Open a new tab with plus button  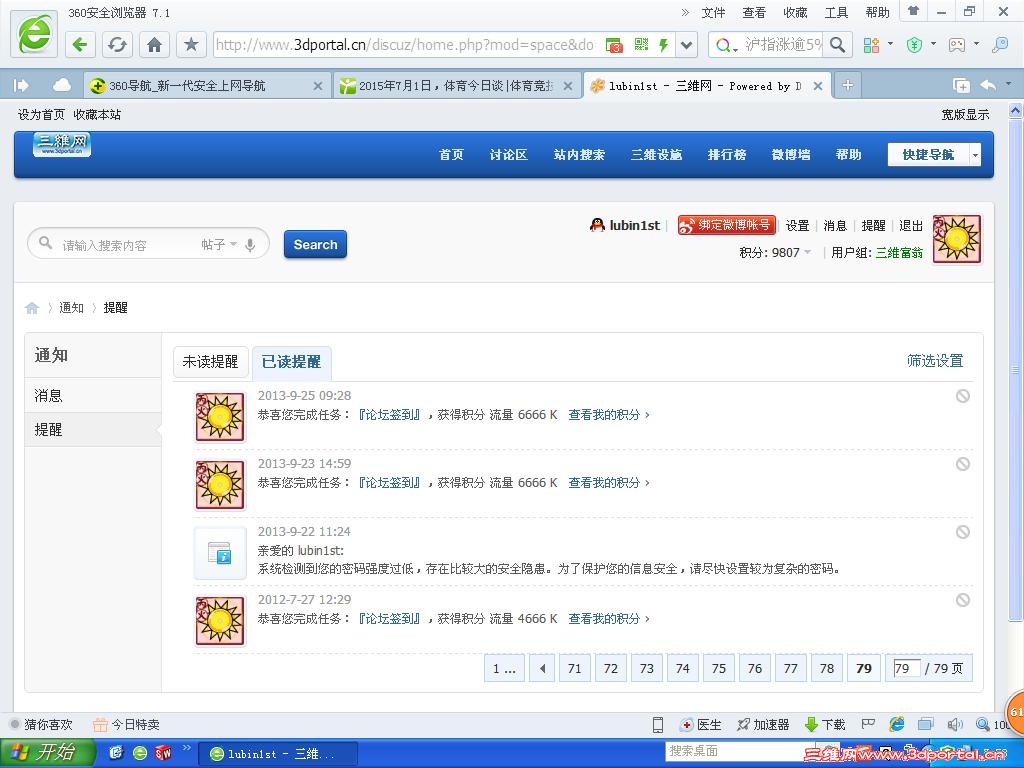847,85
